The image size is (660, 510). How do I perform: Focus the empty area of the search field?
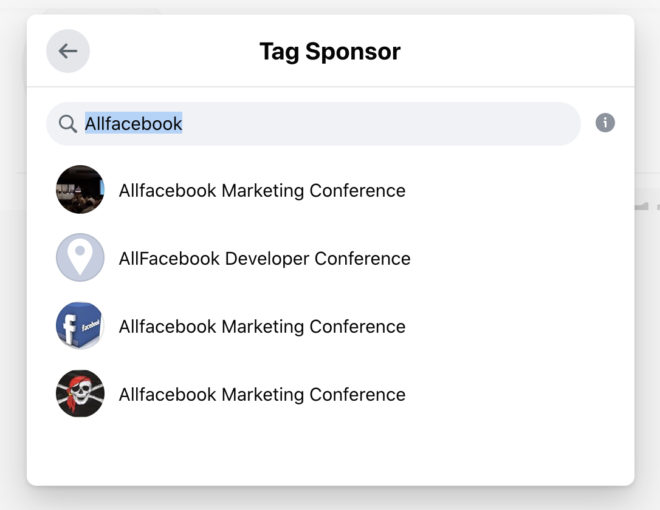click(379, 124)
